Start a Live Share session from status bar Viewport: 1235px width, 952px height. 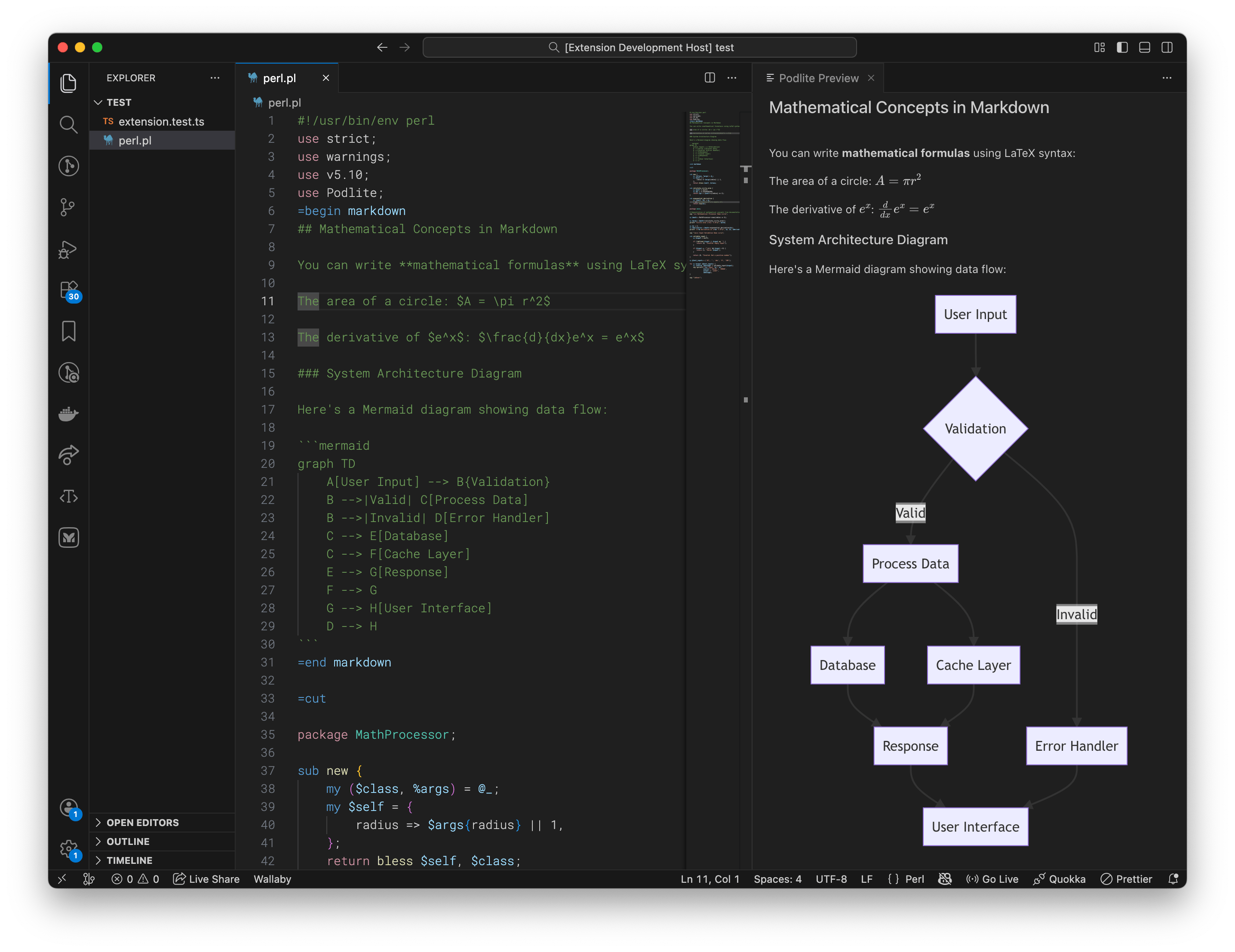point(206,879)
